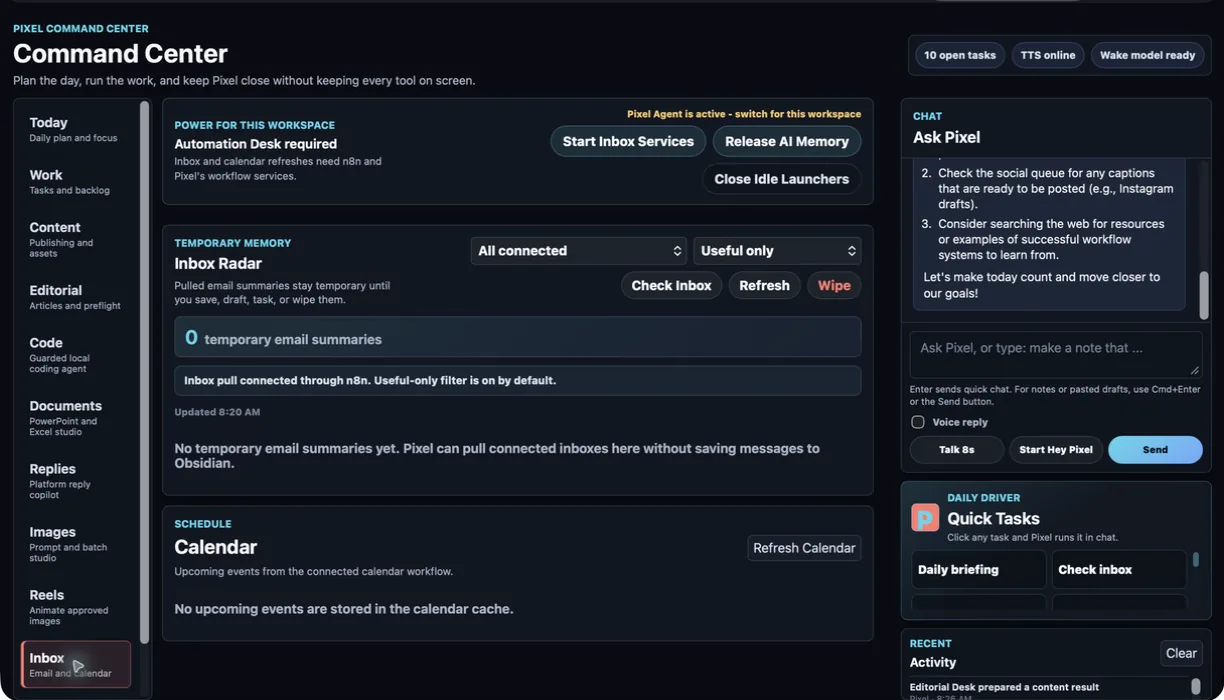This screenshot has width=1224, height=700.
Task: Click the left sidebar scrollbar
Action: 144,372
